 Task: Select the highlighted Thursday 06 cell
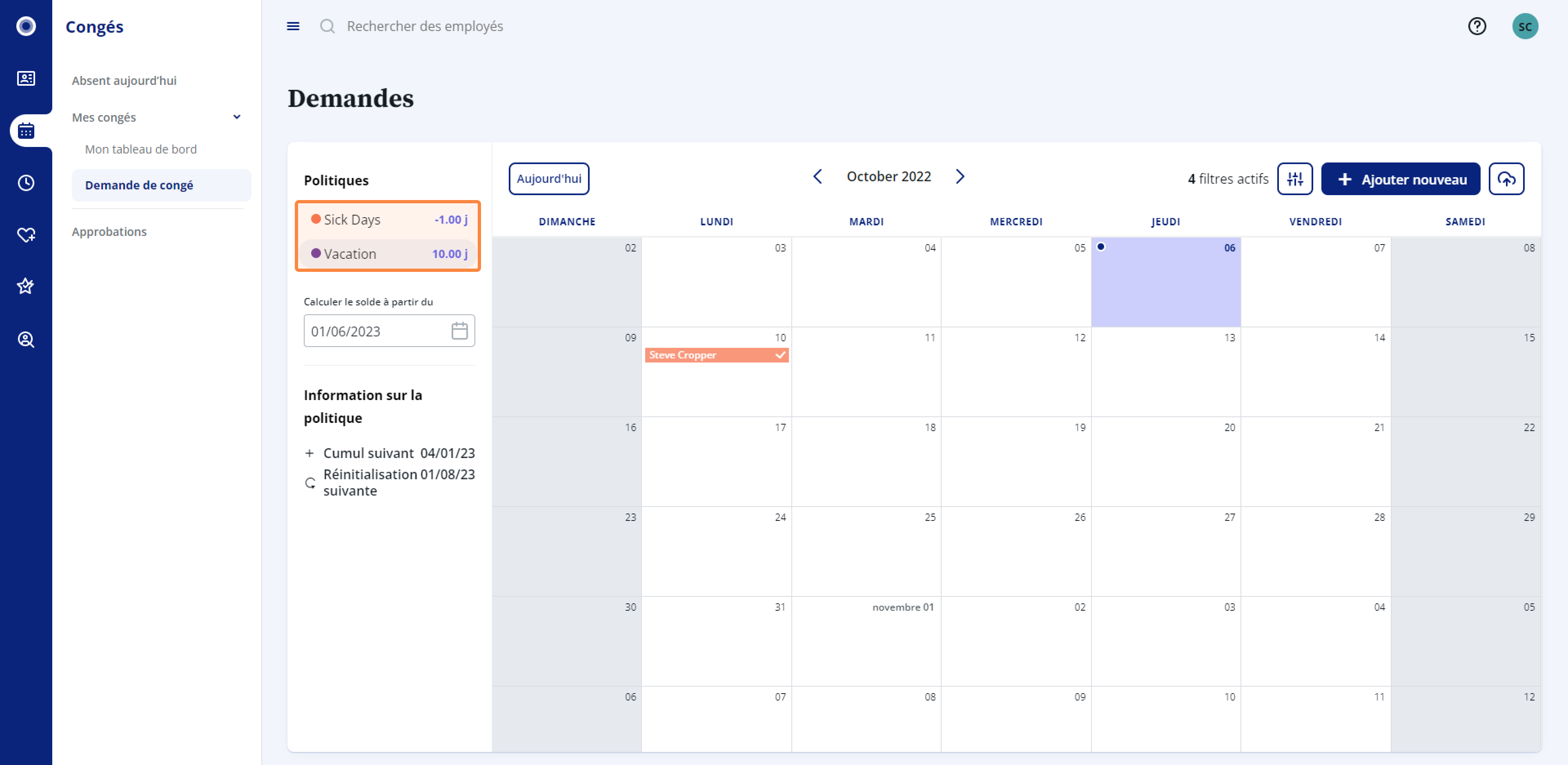[x=1166, y=282]
